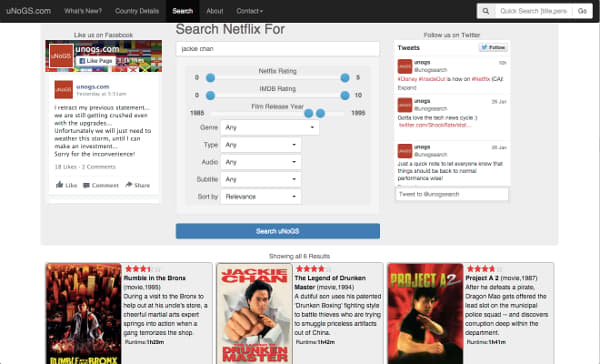Click Film Release Year upper handle
600x364 pixels.
[321, 113]
